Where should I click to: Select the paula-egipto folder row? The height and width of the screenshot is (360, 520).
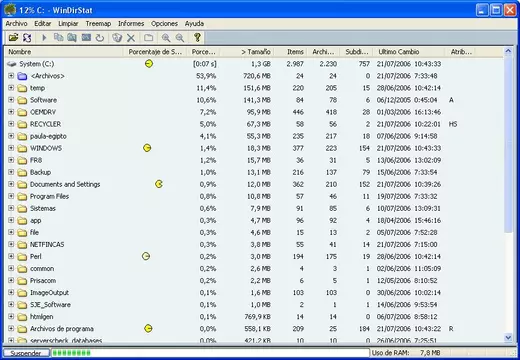[254, 136]
